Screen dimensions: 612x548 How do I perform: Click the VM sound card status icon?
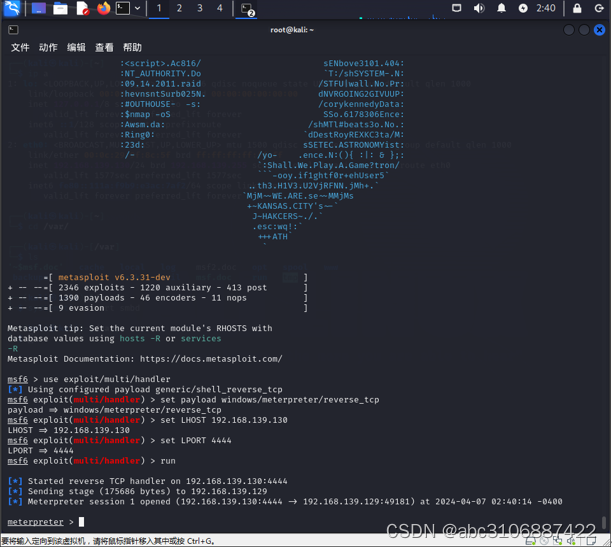[x=571, y=541]
